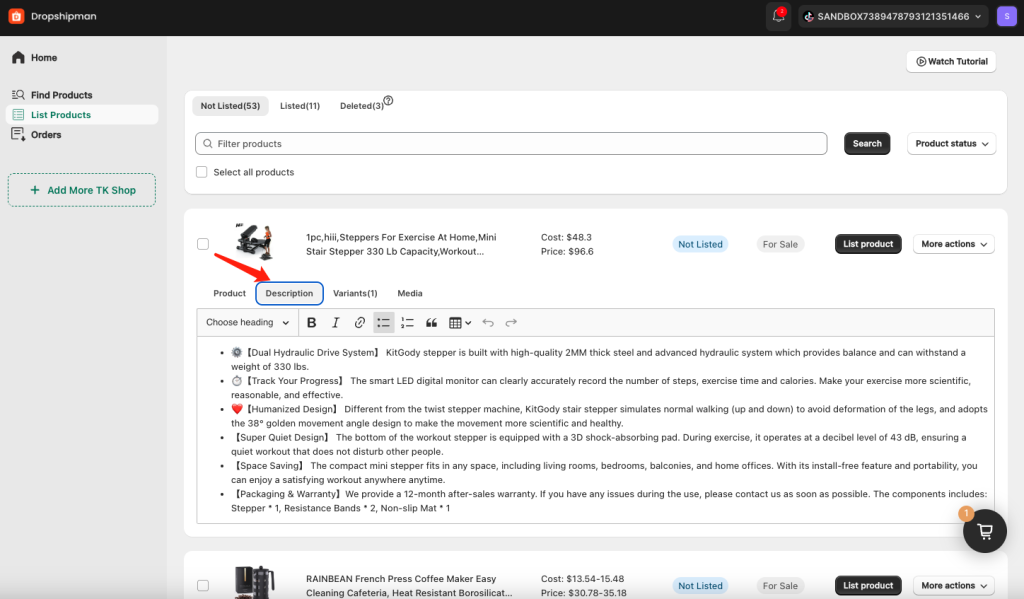Click the Home icon in sidebar

point(18,57)
